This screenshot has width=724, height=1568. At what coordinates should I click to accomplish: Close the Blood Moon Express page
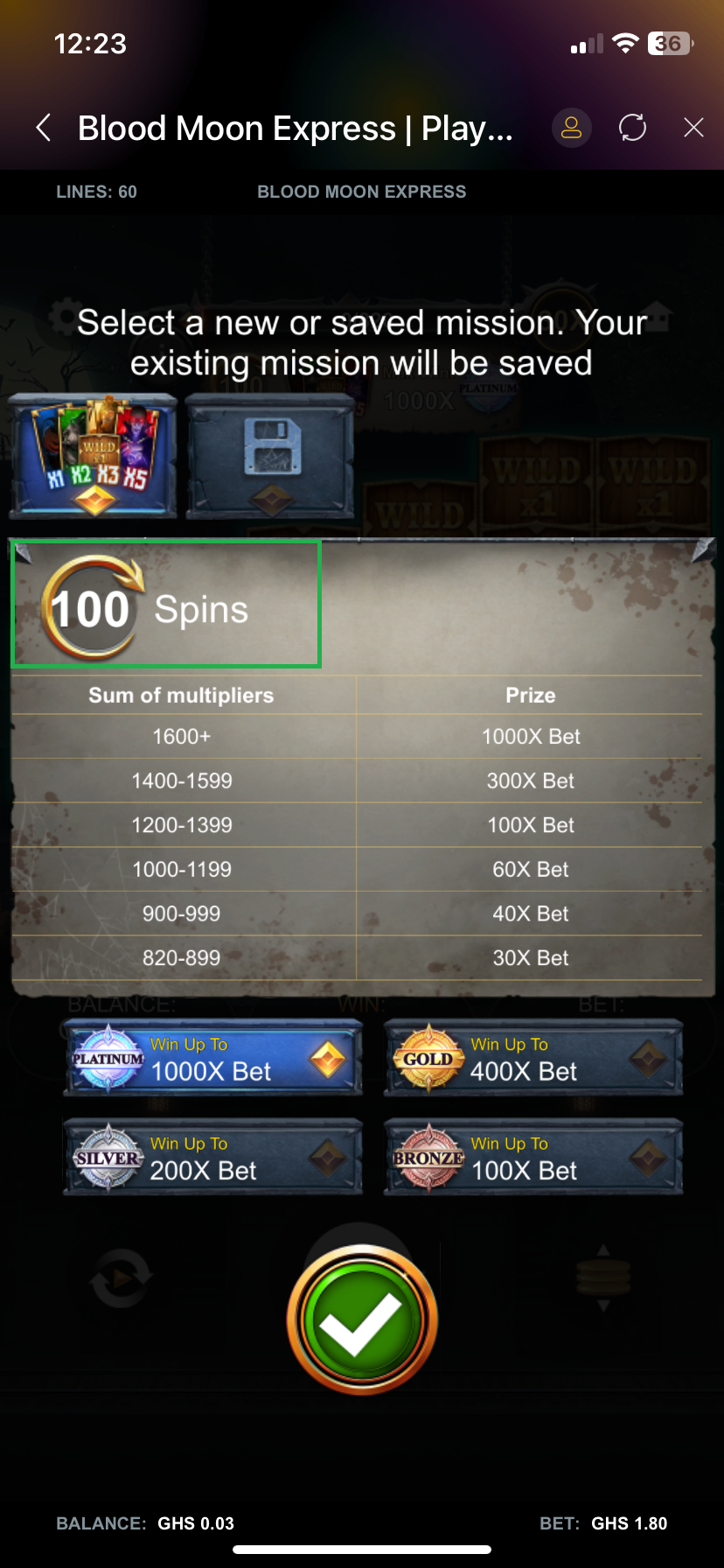[x=693, y=128]
